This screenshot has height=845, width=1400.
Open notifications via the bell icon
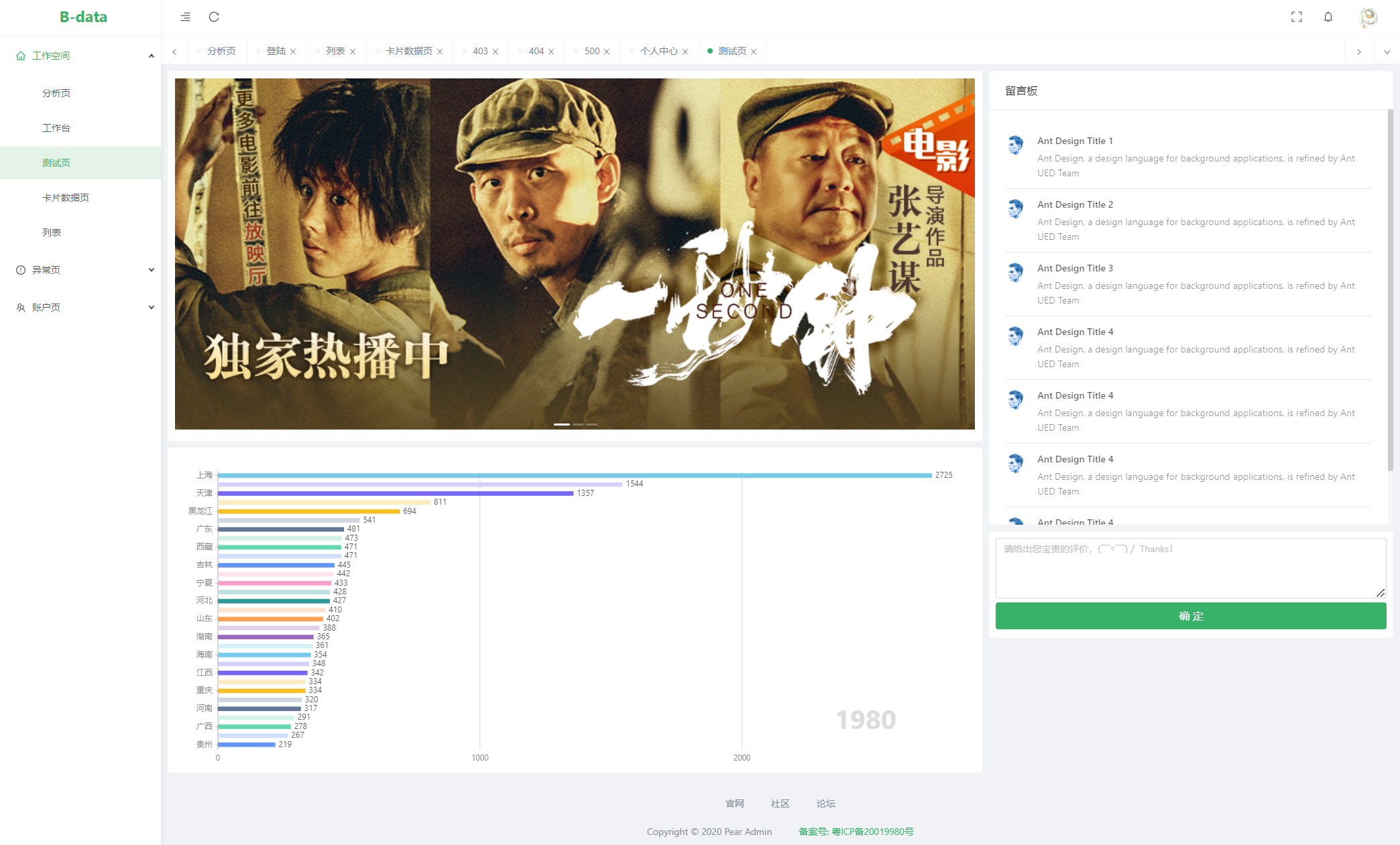(x=1328, y=17)
